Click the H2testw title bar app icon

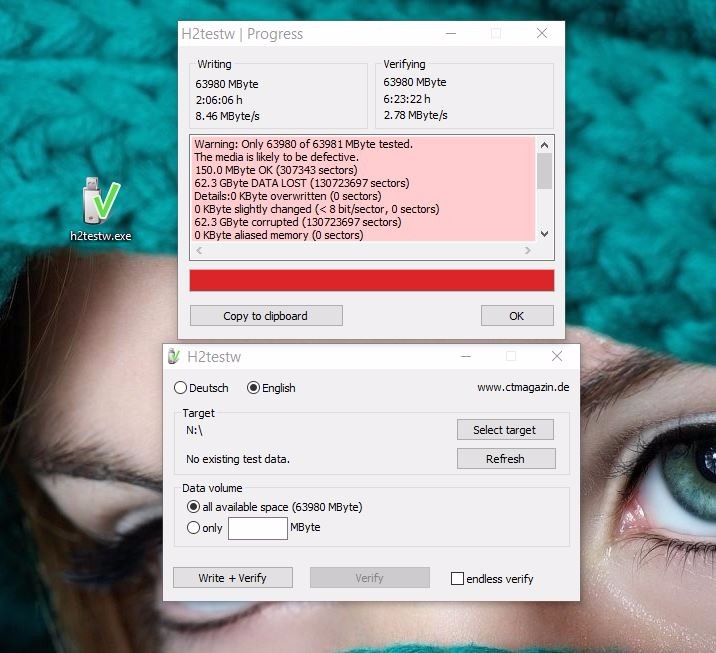tap(174, 356)
